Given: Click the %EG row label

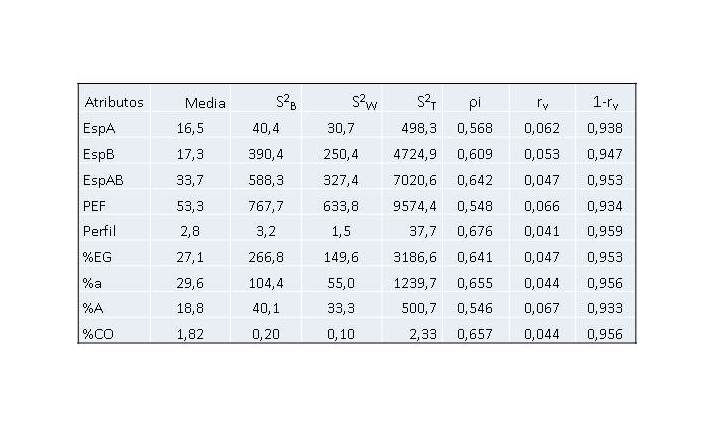Looking at the screenshot, I should pyautogui.click(x=98, y=258).
